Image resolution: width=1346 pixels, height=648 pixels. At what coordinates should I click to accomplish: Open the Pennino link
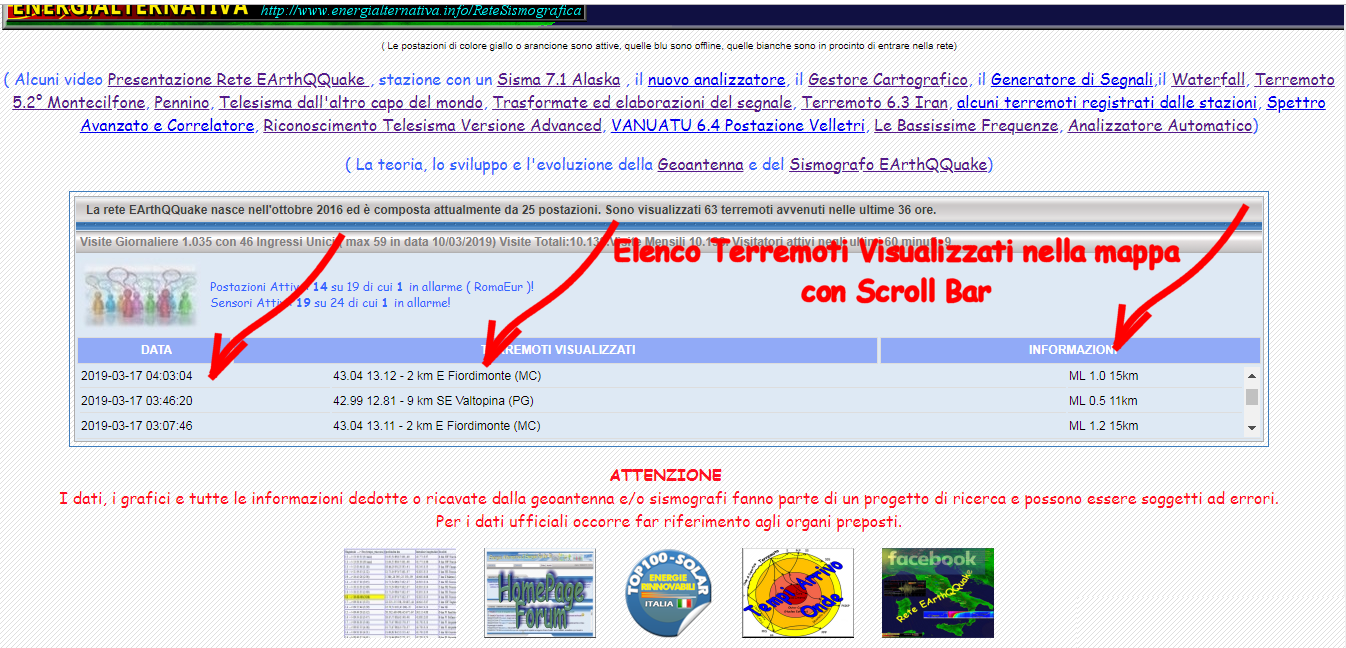pyautogui.click(x=182, y=102)
